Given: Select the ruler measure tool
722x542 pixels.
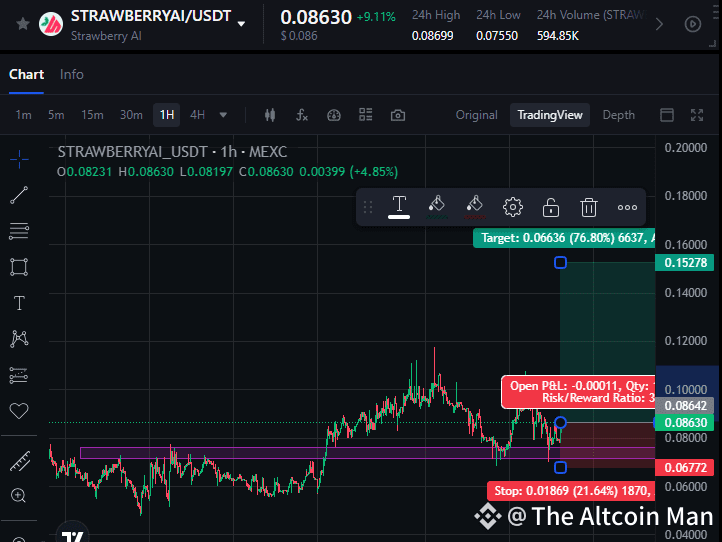Looking at the screenshot, I should pyautogui.click(x=20, y=461).
